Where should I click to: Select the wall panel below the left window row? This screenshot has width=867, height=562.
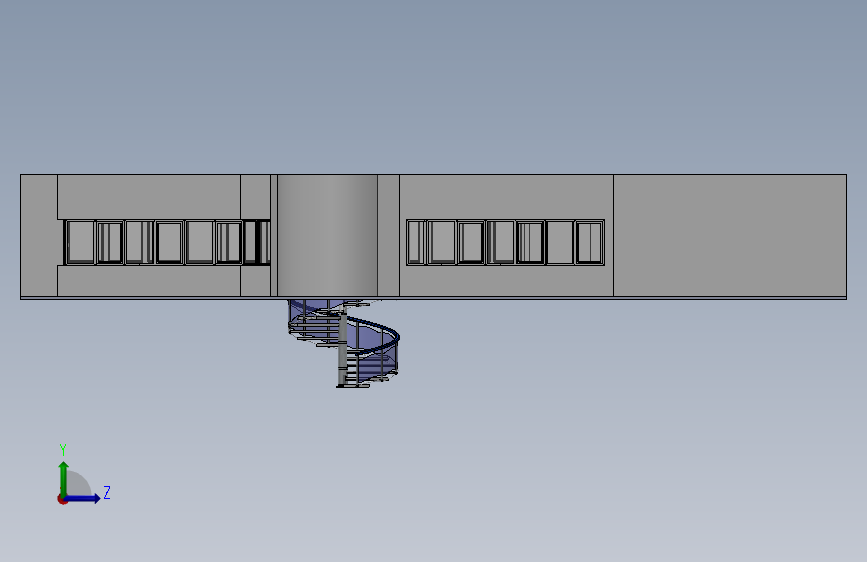click(x=149, y=281)
